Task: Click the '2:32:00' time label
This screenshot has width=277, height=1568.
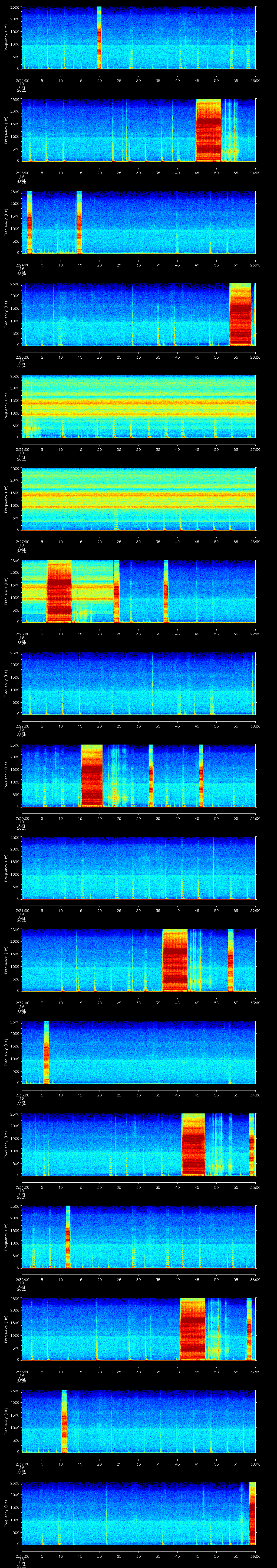Action: pyautogui.click(x=22, y=1003)
